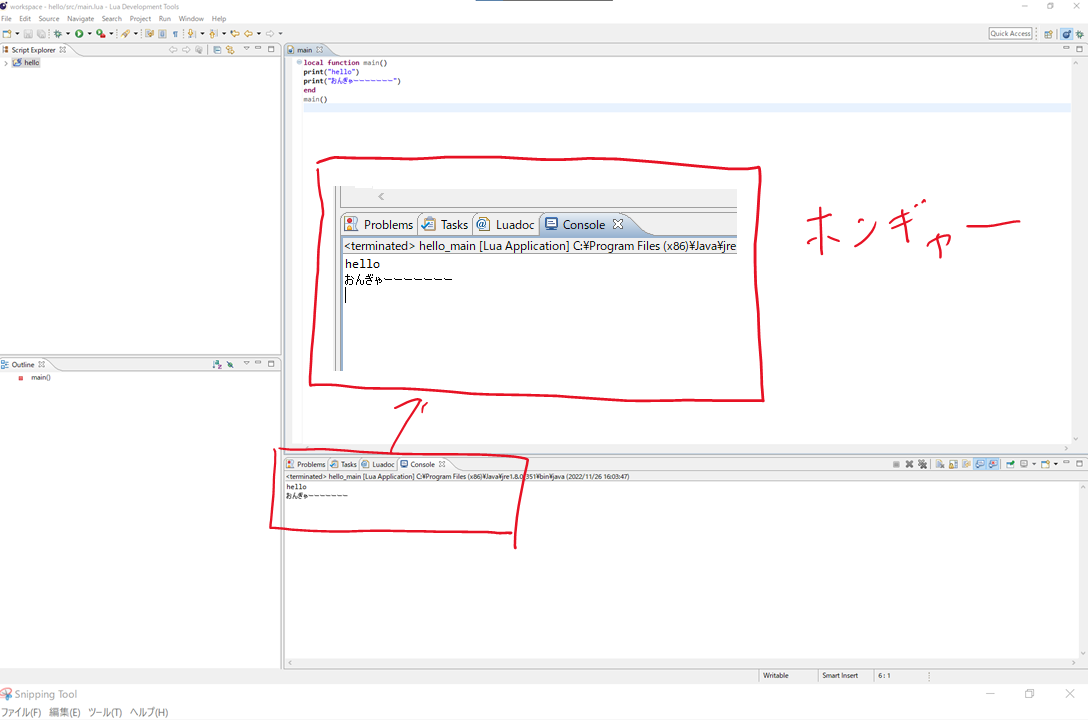This screenshot has height=720, width=1088.
Task: Click the Save disk icon
Action: [28, 33]
